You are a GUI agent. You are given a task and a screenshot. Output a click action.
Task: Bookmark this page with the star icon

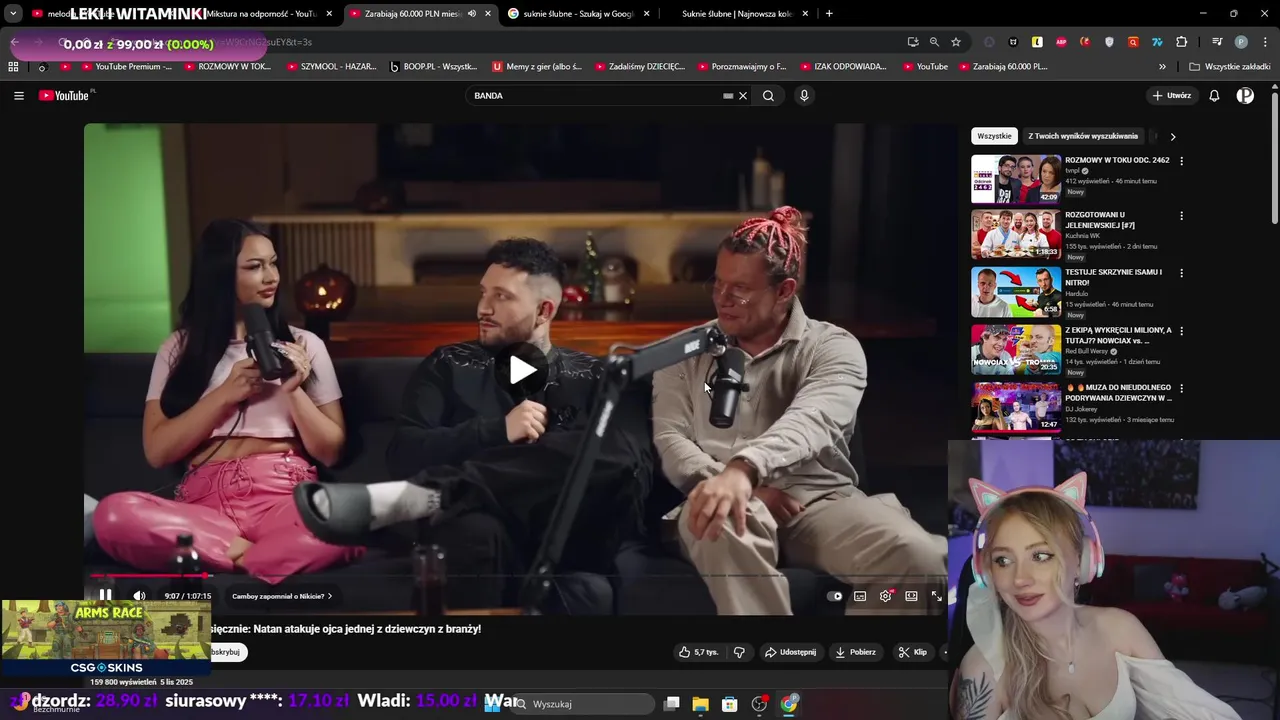tap(956, 42)
